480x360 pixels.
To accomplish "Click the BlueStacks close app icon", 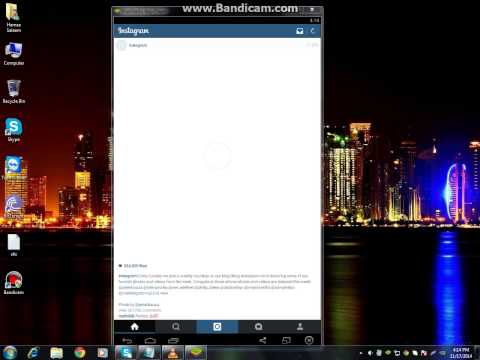I will click(309, 340).
